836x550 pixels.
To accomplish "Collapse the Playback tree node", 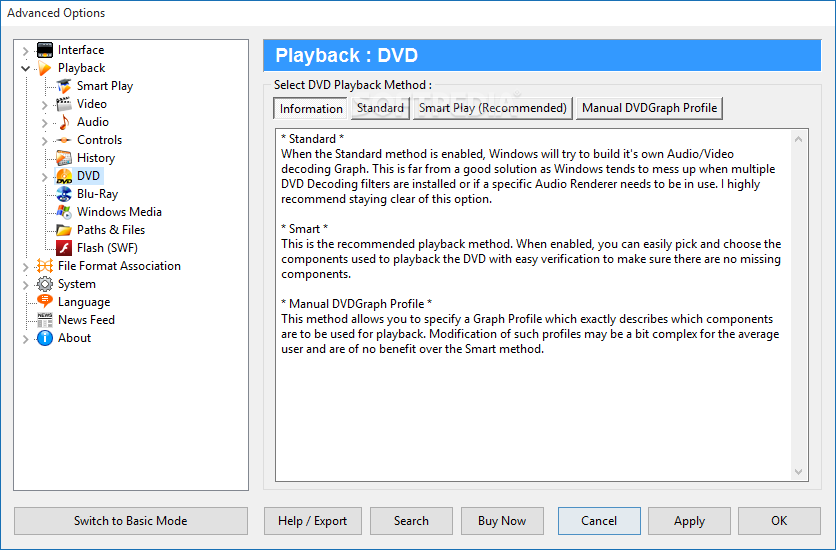I will pos(25,68).
